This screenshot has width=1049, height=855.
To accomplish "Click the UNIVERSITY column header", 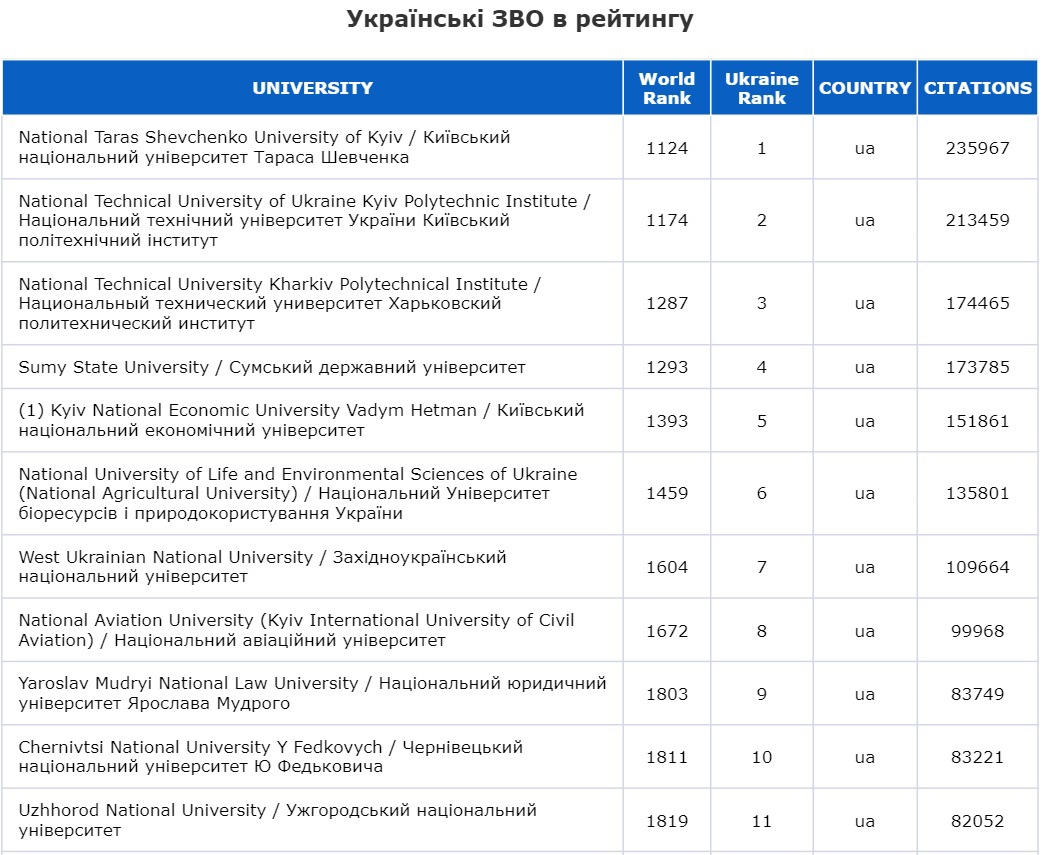I will pyautogui.click(x=312, y=87).
